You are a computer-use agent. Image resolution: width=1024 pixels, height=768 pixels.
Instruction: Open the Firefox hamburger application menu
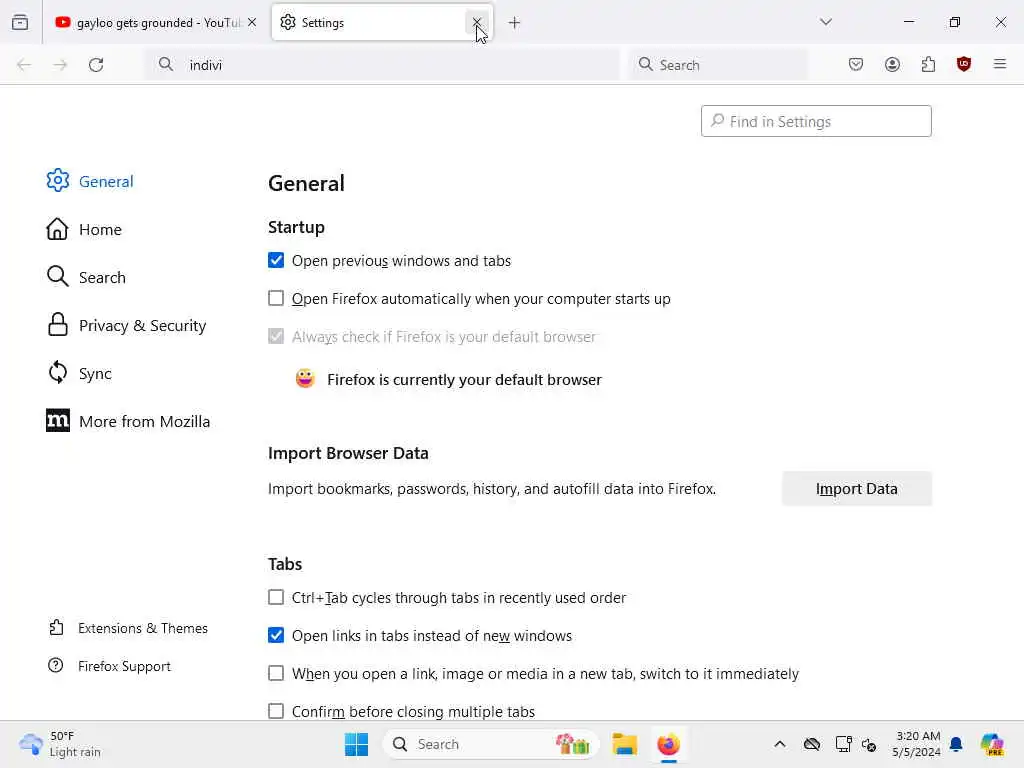pos(1000,64)
